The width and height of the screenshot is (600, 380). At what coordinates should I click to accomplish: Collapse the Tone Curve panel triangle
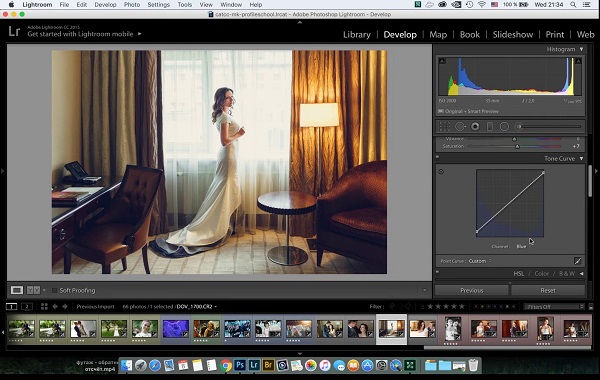click(582, 158)
